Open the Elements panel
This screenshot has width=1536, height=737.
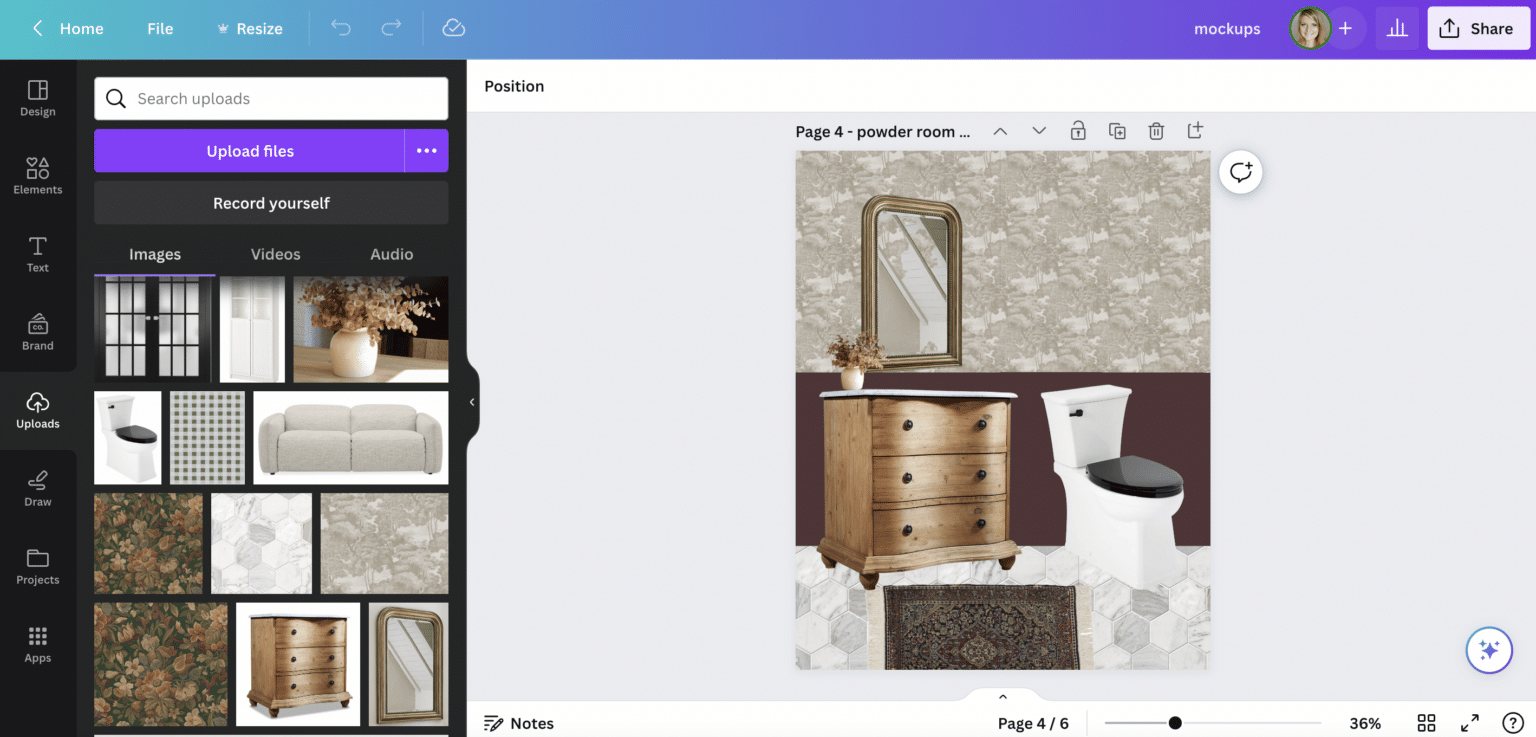coord(38,176)
